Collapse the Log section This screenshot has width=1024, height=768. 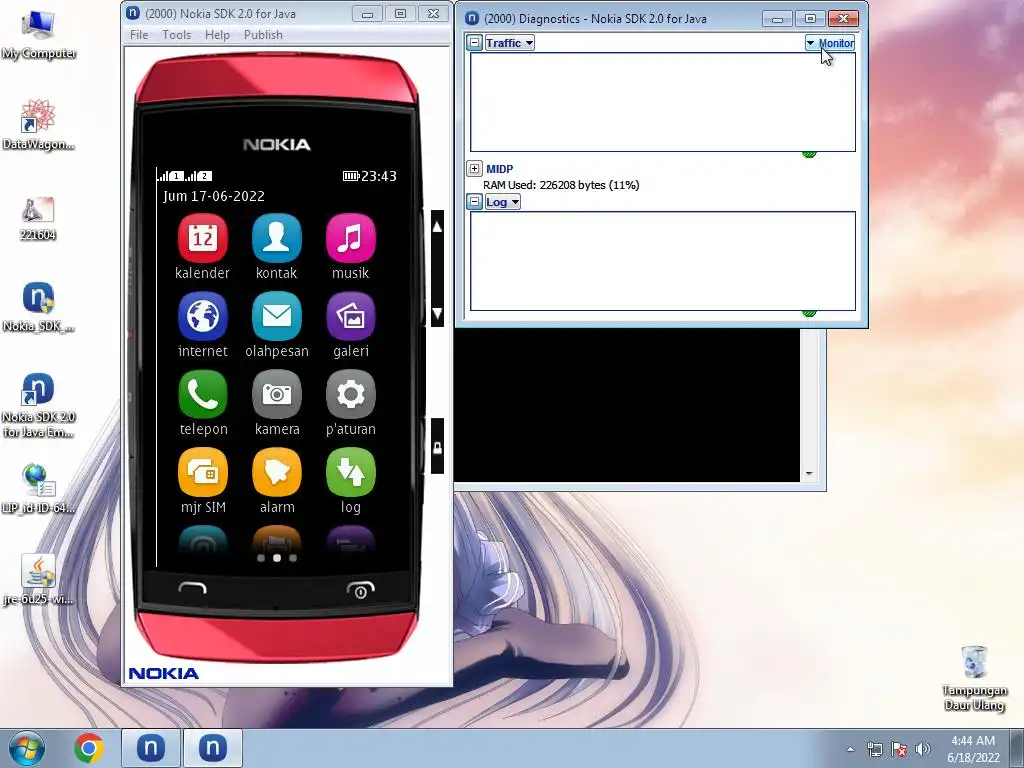click(x=475, y=202)
